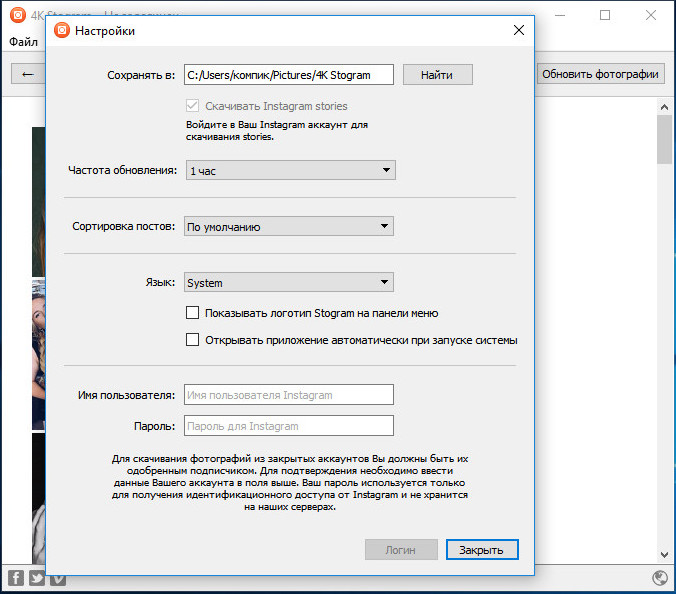
Task: Minimize the 4K Stogram main window
Action: [x=560, y=15]
